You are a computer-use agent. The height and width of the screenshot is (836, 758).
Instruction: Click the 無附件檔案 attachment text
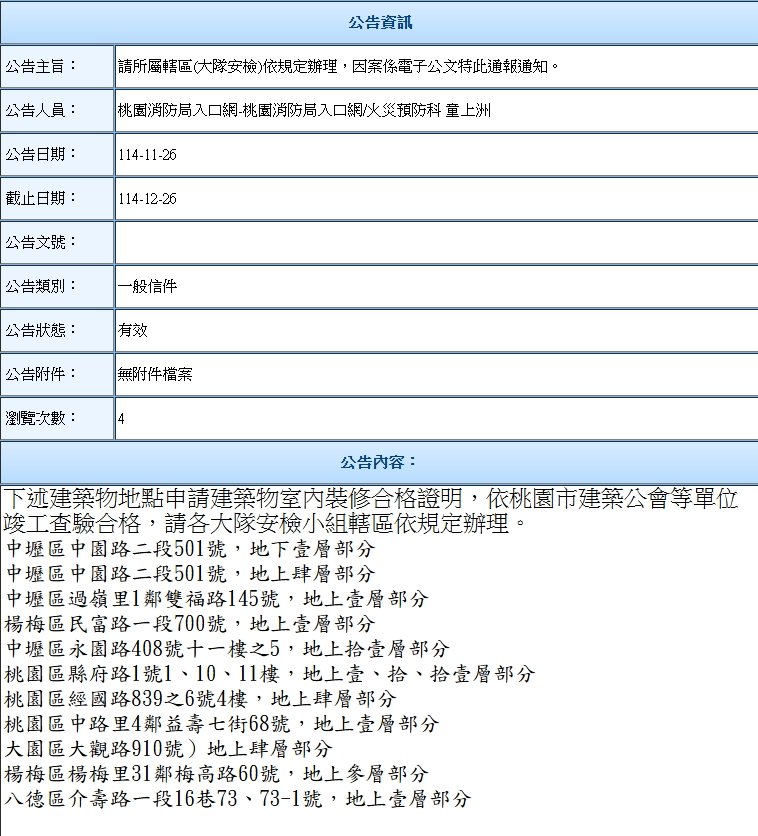[x=155, y=374]
